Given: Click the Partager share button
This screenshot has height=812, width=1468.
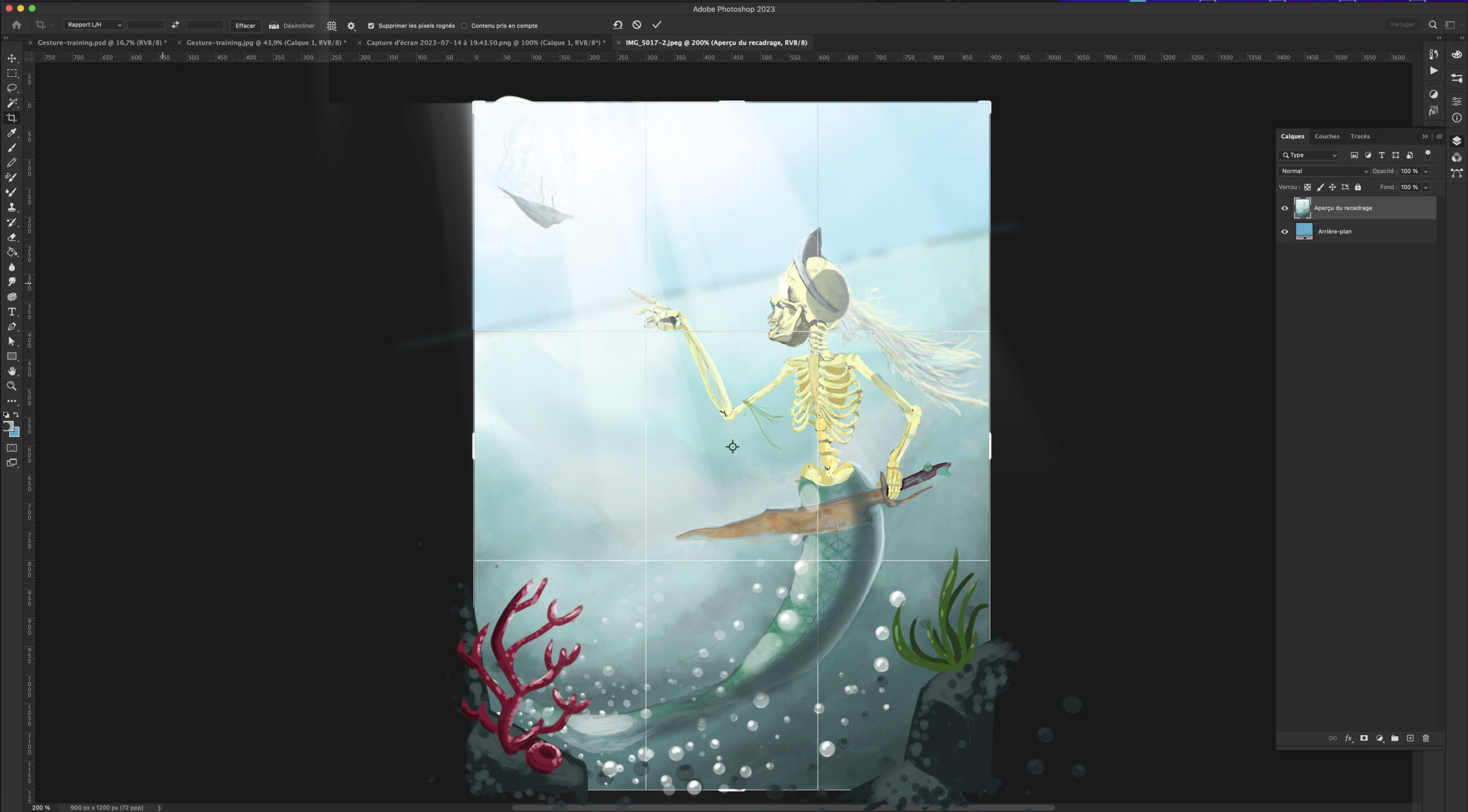Looking at the screenshot, I should click(1402, 25).
